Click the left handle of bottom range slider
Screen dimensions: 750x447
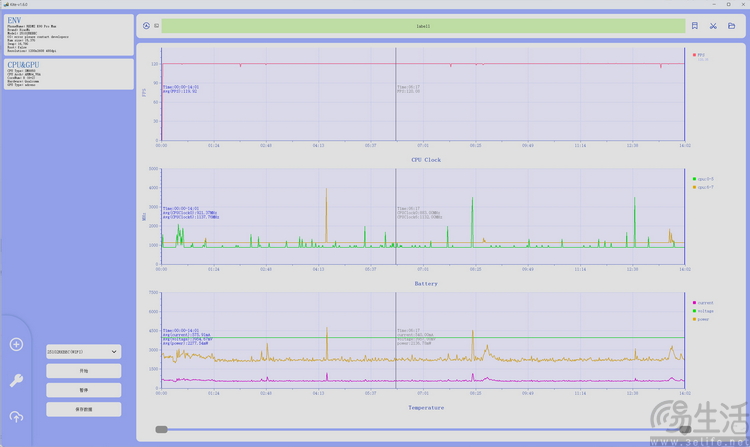(160, 429)
